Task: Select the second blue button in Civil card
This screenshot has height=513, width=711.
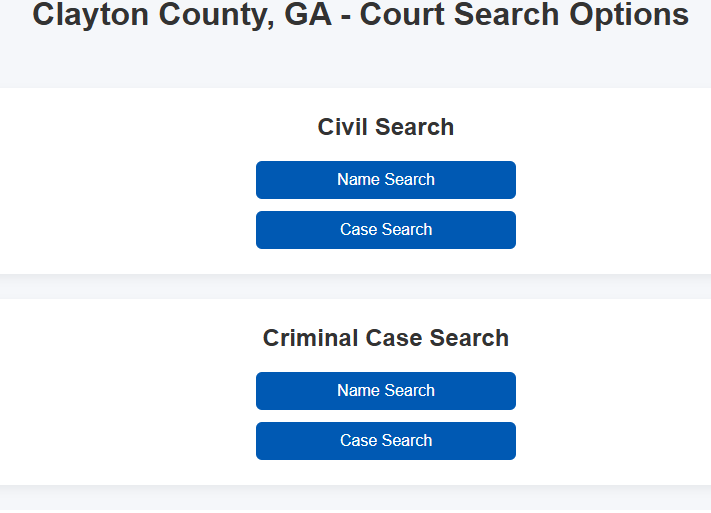Action: point(386,230)
